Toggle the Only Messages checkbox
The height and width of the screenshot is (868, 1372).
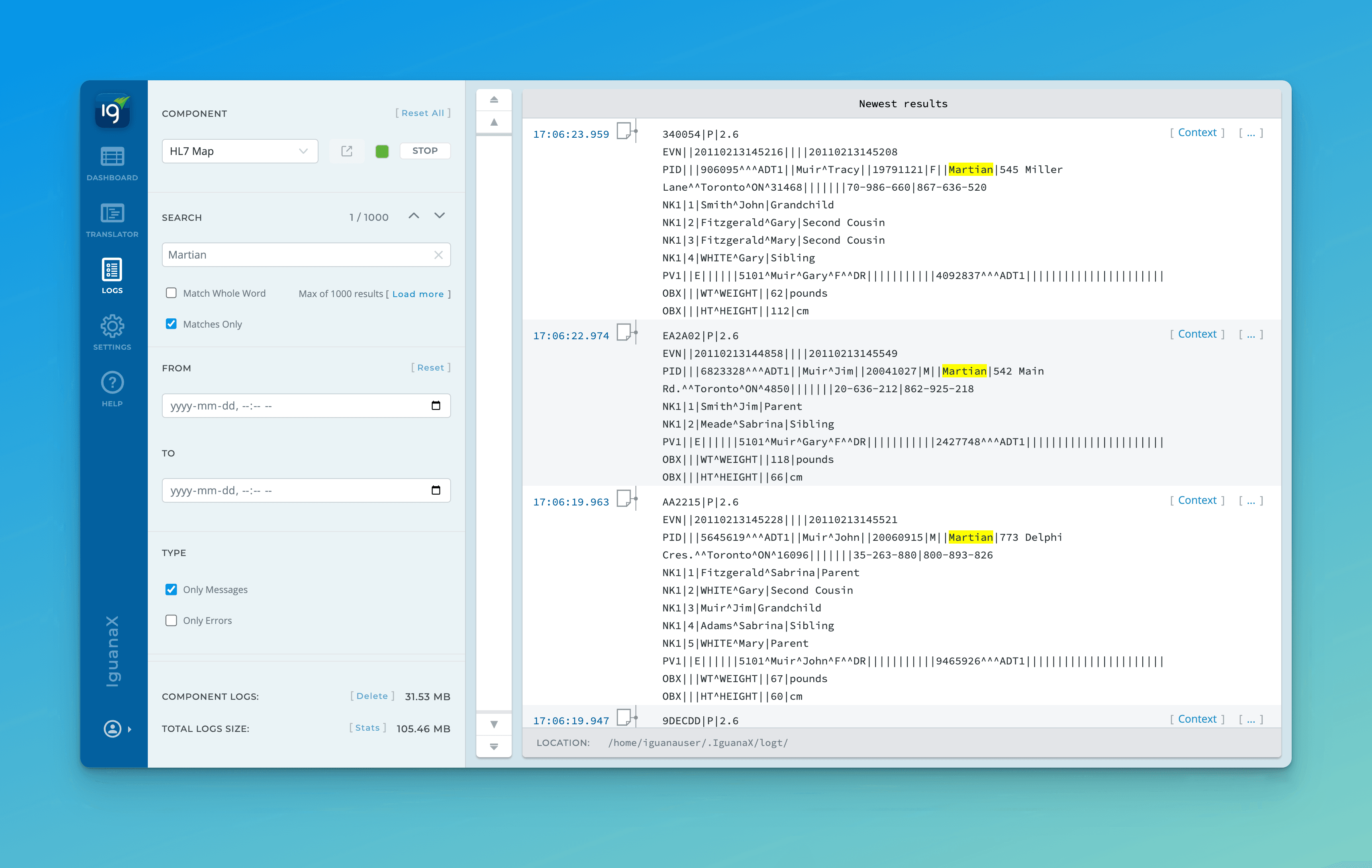click(x=171, y=589)
